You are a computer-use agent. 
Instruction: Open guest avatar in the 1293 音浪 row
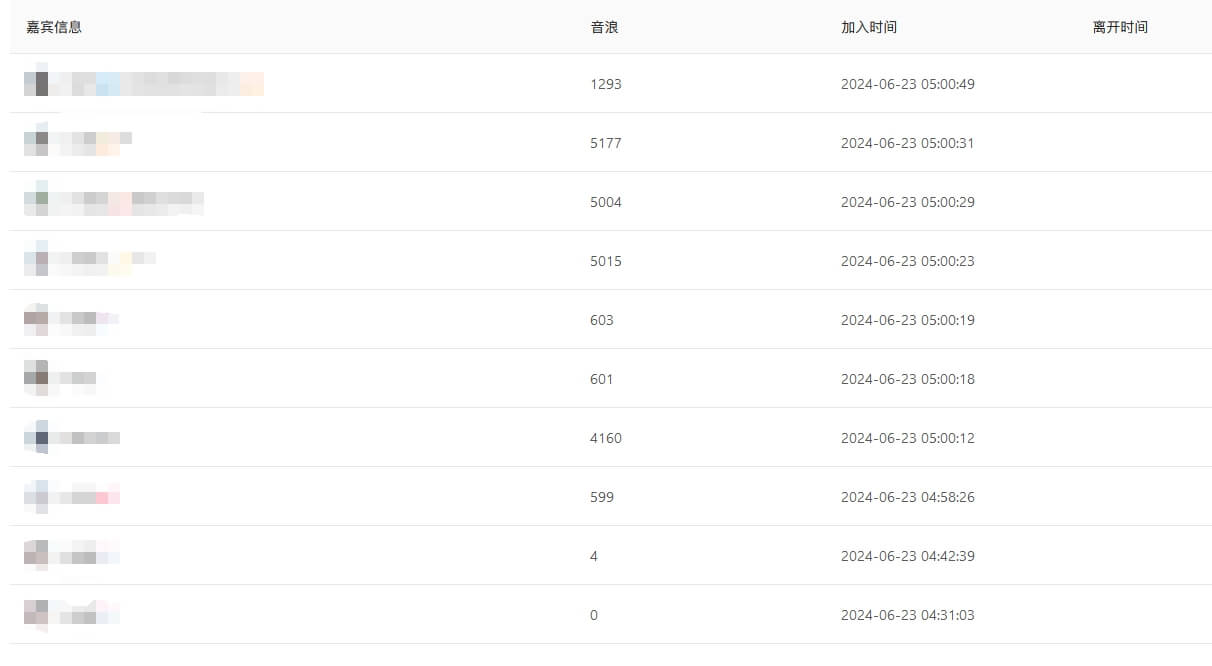point(36,84)
